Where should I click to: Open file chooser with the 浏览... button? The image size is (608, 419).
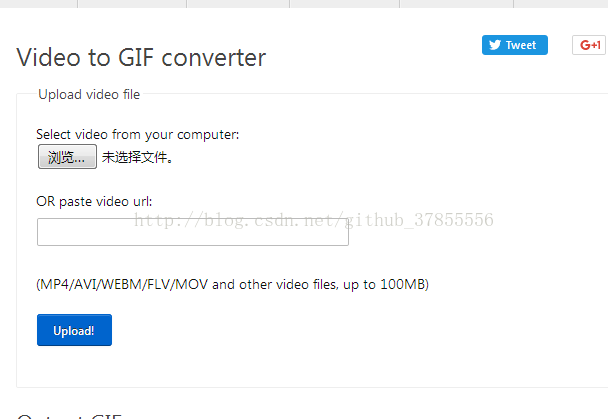[x=67, y=157]
